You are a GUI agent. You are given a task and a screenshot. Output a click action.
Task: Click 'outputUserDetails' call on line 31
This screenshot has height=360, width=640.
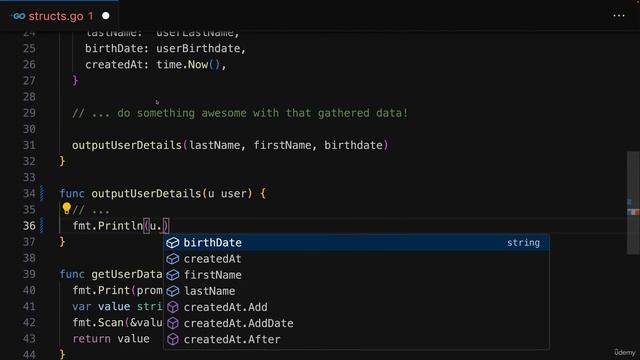(x=127, y=145)
